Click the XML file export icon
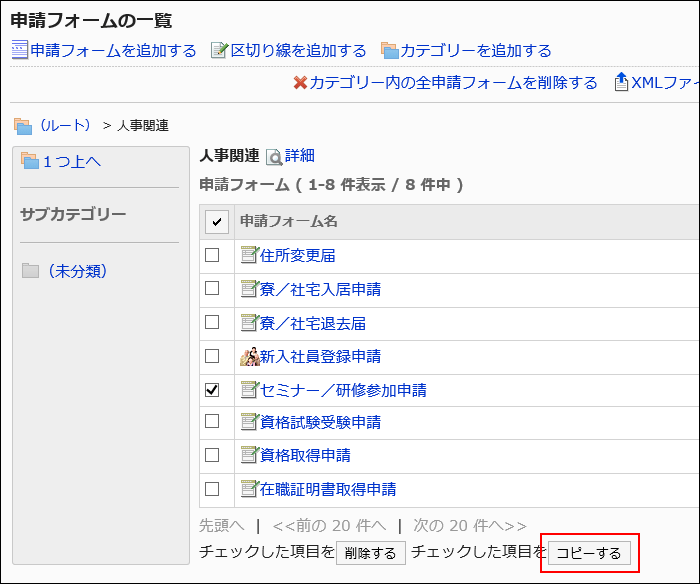700x584 pixels. pyautogui.click(x=621, y=82)
